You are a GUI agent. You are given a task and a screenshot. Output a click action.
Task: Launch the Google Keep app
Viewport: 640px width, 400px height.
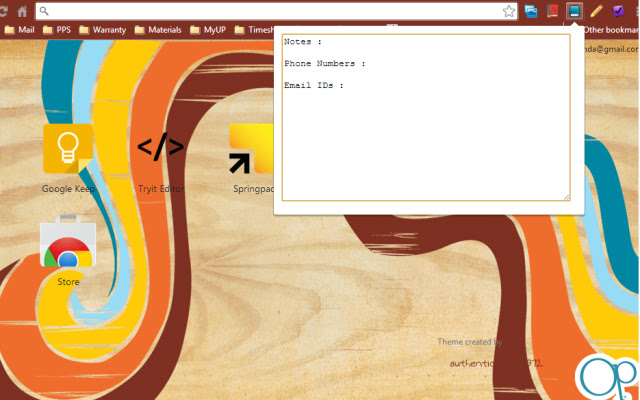point(68,158)
